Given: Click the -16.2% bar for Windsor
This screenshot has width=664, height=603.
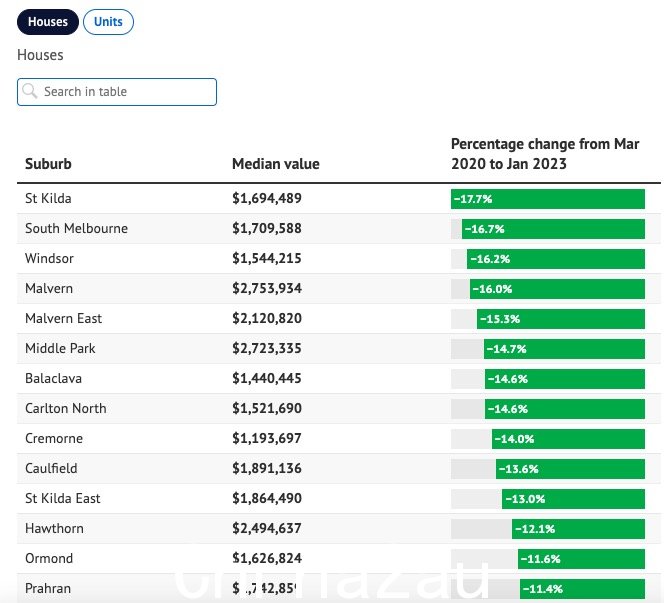Looking at the screenshot, I should 556,259.
